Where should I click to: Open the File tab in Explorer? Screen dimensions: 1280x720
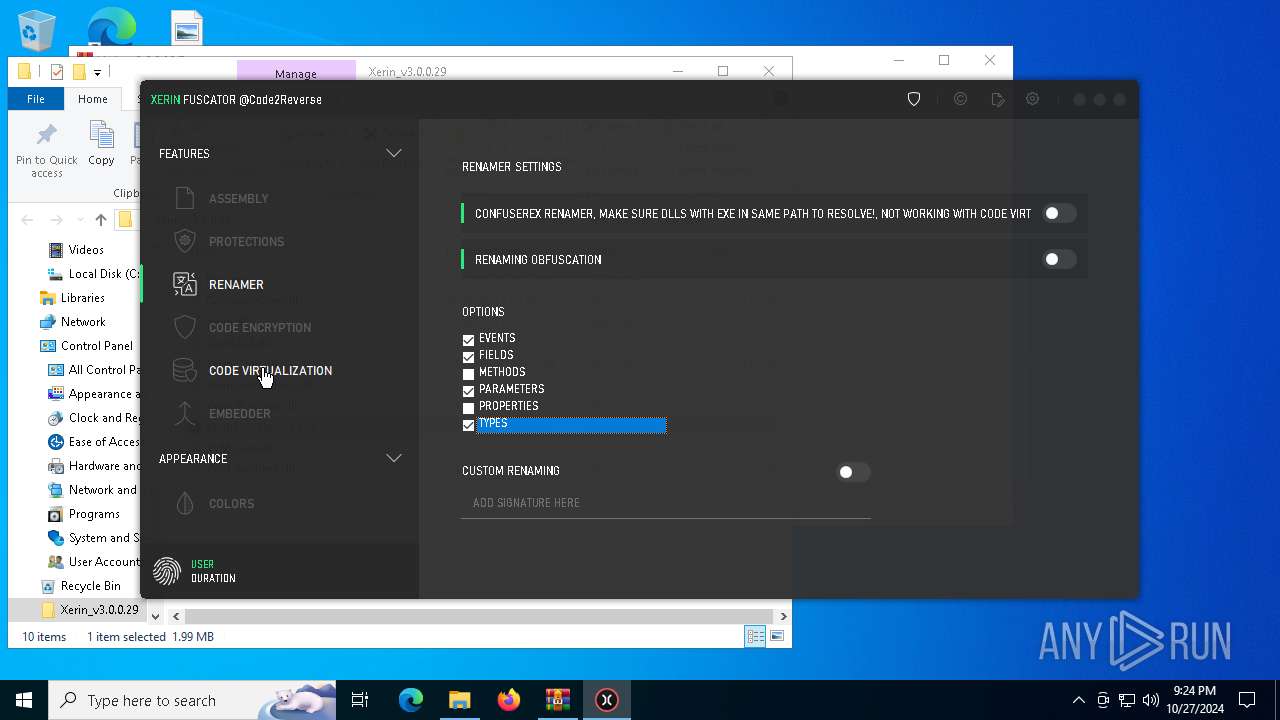[36, 99]
